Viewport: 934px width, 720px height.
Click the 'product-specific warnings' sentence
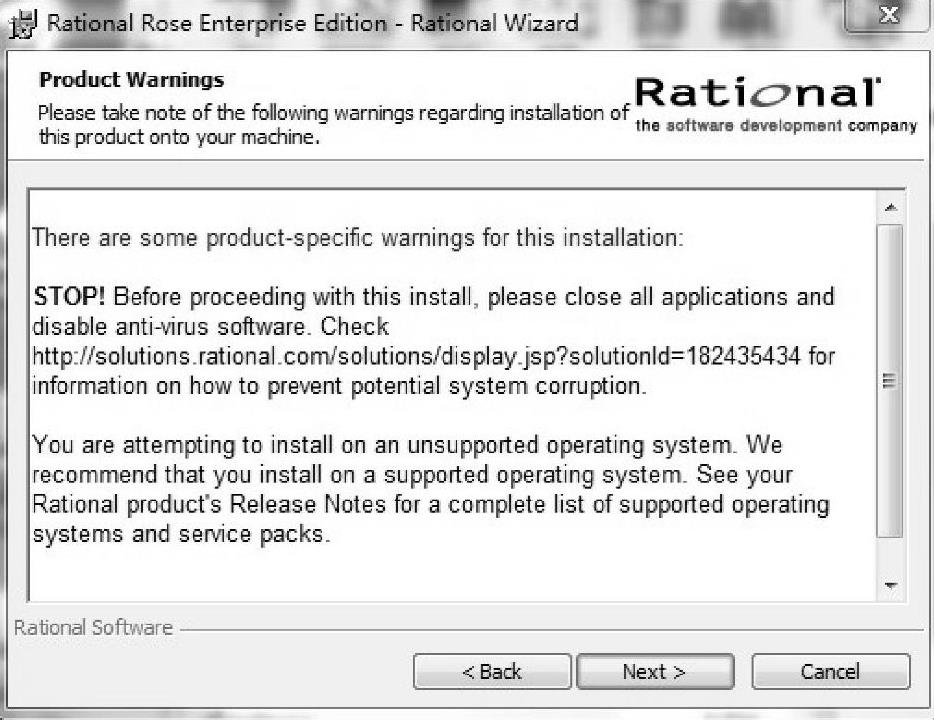coord(357,238)
